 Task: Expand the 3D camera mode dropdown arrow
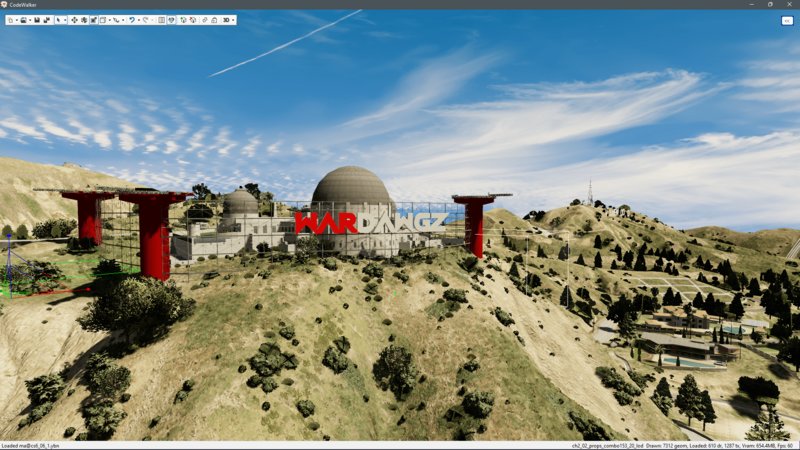(x=233, y=20)
